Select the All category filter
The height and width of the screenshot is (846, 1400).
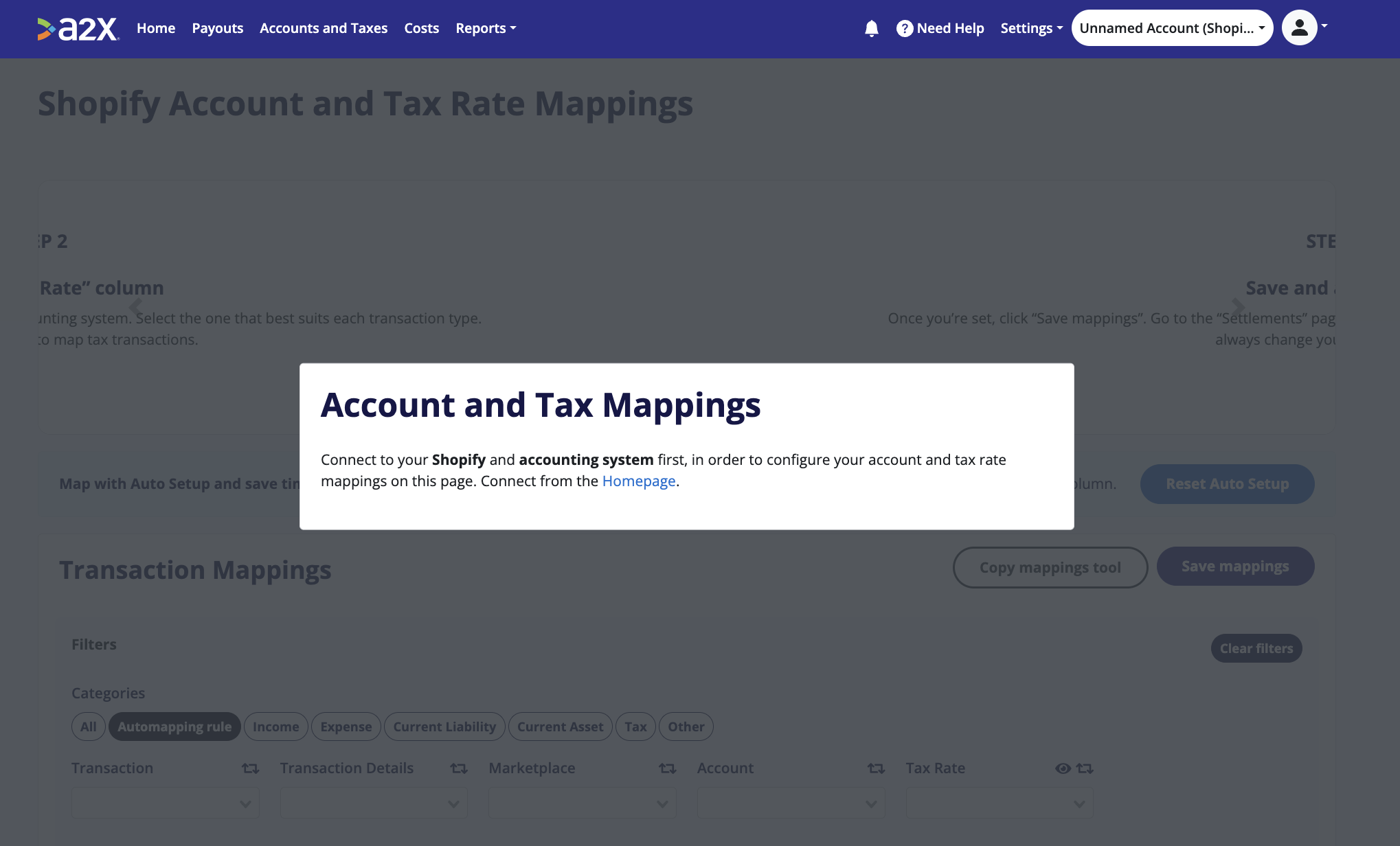click(x=89, y=727)
